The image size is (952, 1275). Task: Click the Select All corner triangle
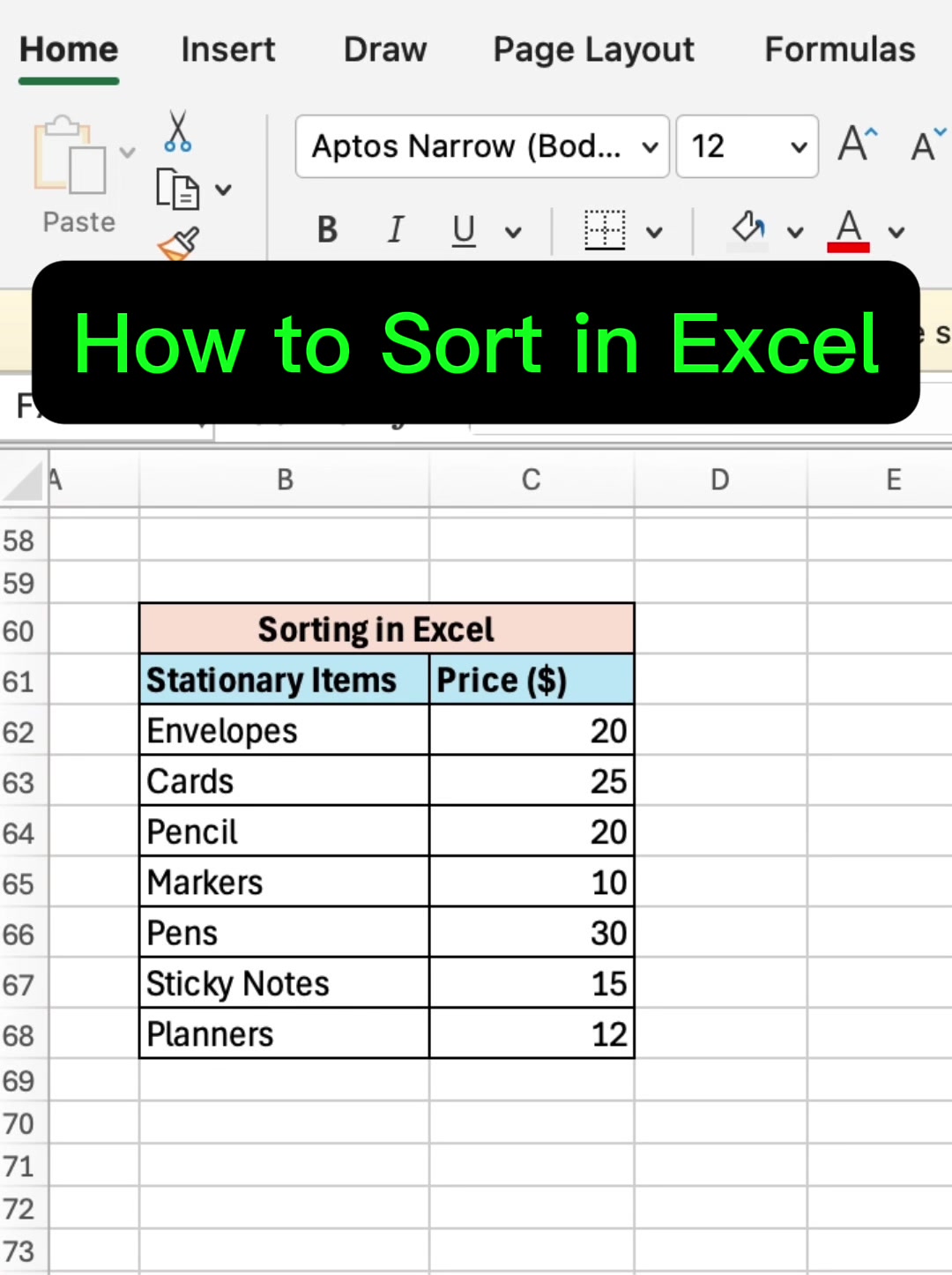tap(24, 481)
